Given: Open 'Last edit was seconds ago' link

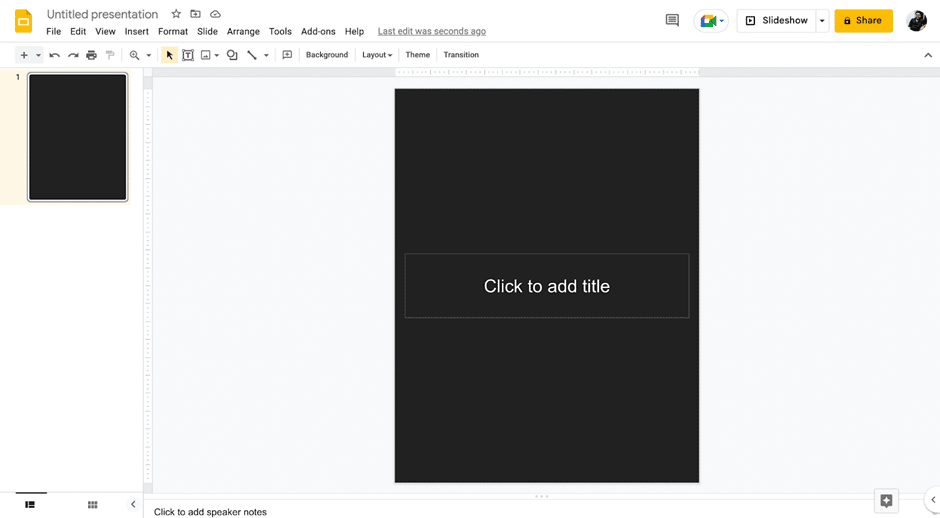Looking at the screenshot, I should pyautogui.click(x=431, y=31).
